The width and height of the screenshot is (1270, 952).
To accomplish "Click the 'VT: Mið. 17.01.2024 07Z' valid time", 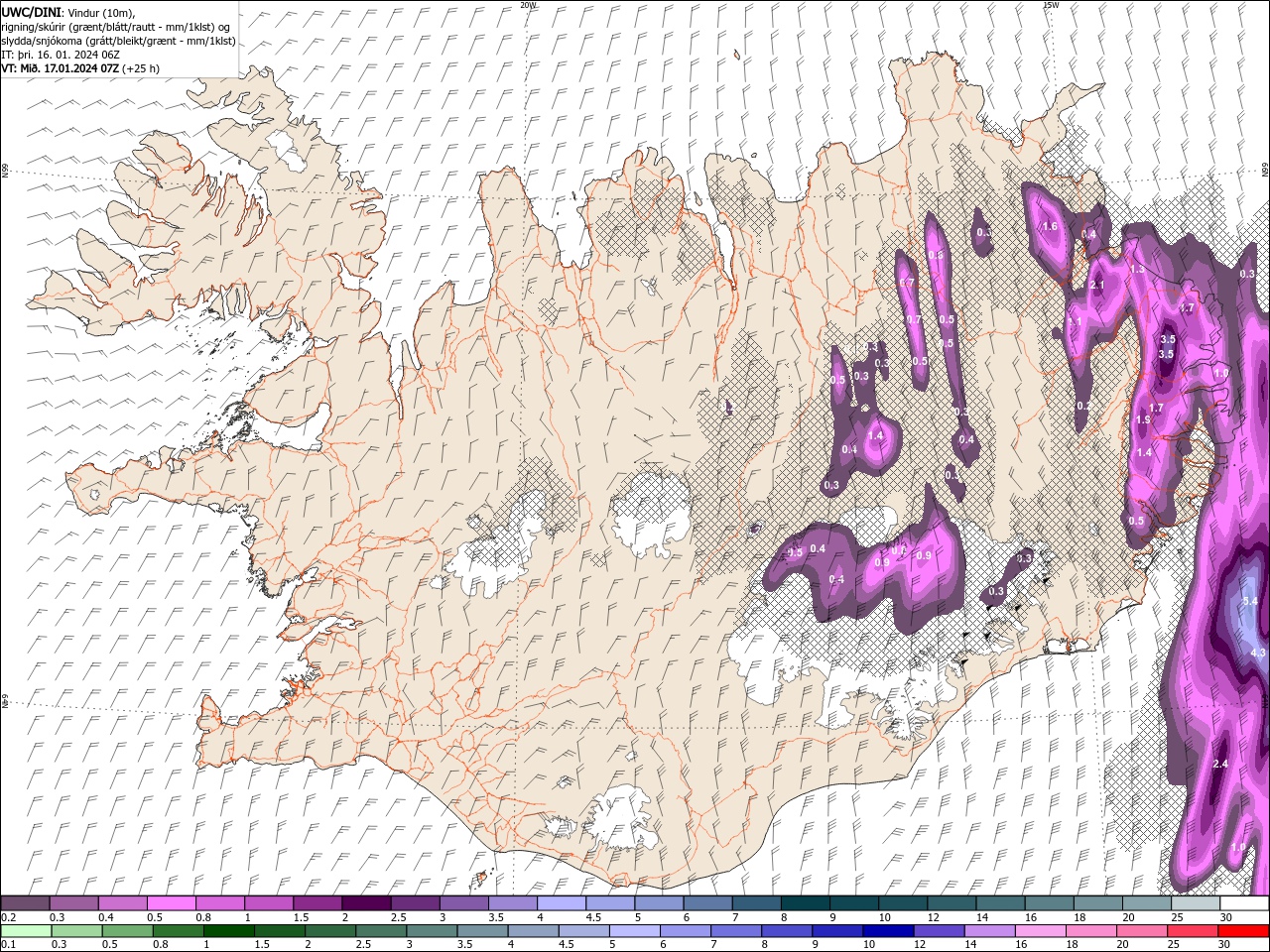I will 61,68.
